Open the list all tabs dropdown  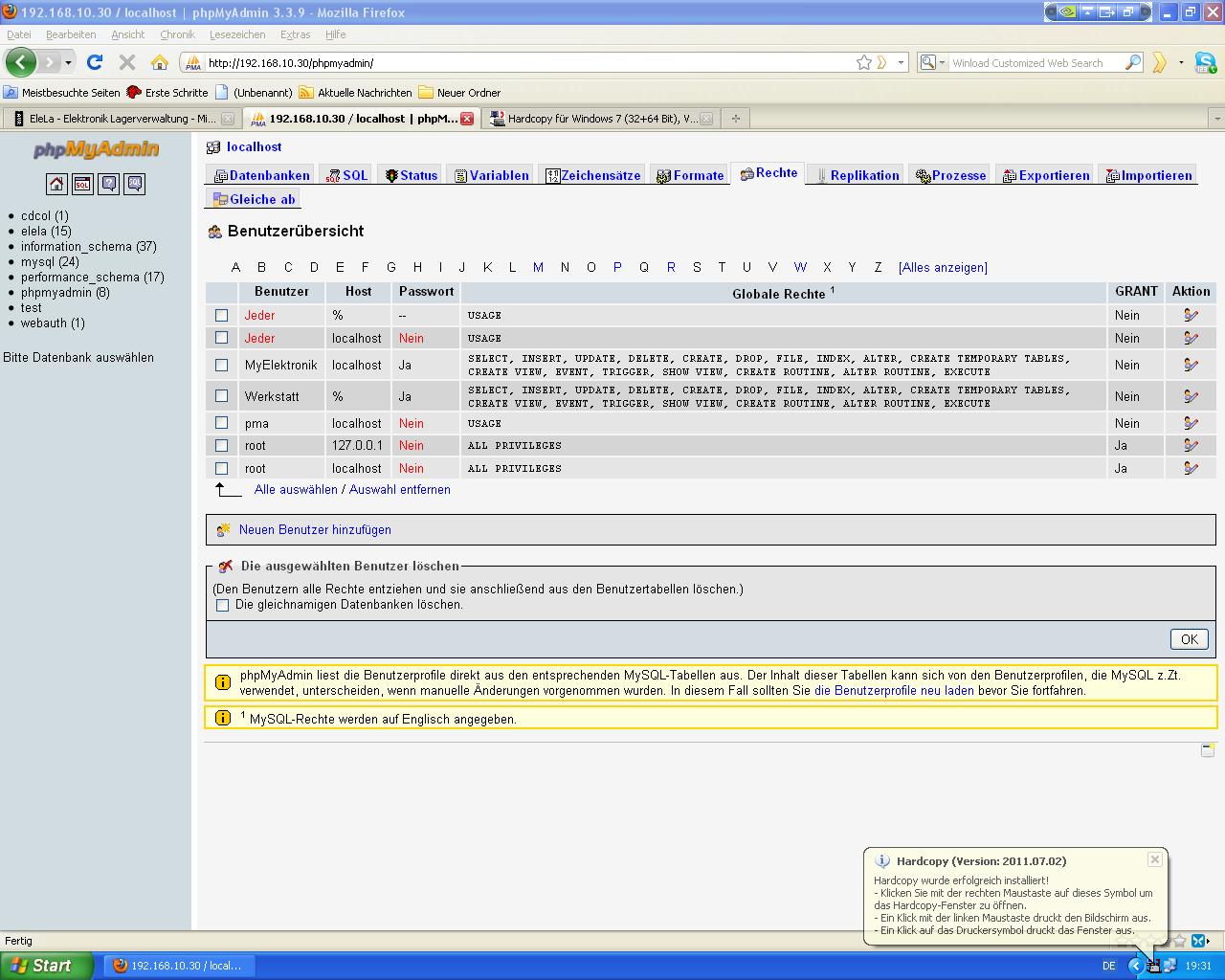point(1216,119)
